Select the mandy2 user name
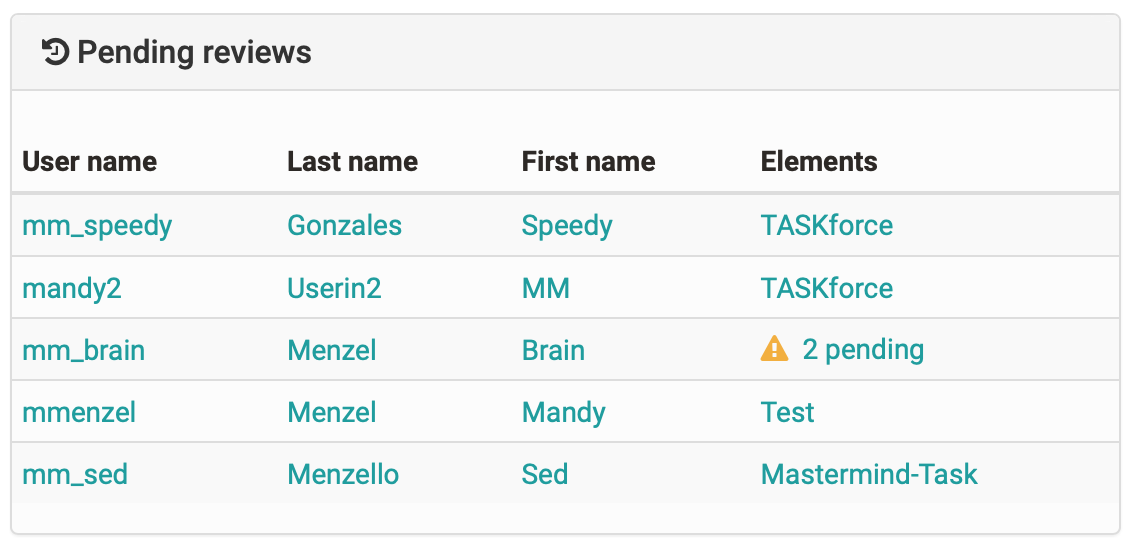 [72, 289]
